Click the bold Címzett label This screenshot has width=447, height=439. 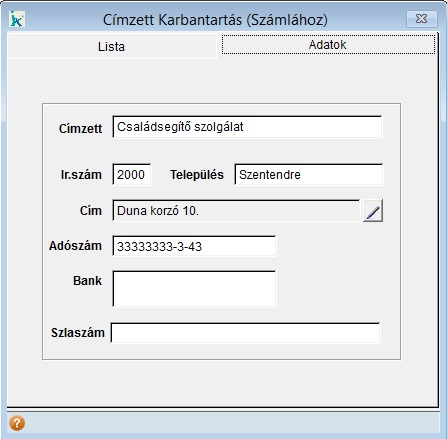coord(80,129)
